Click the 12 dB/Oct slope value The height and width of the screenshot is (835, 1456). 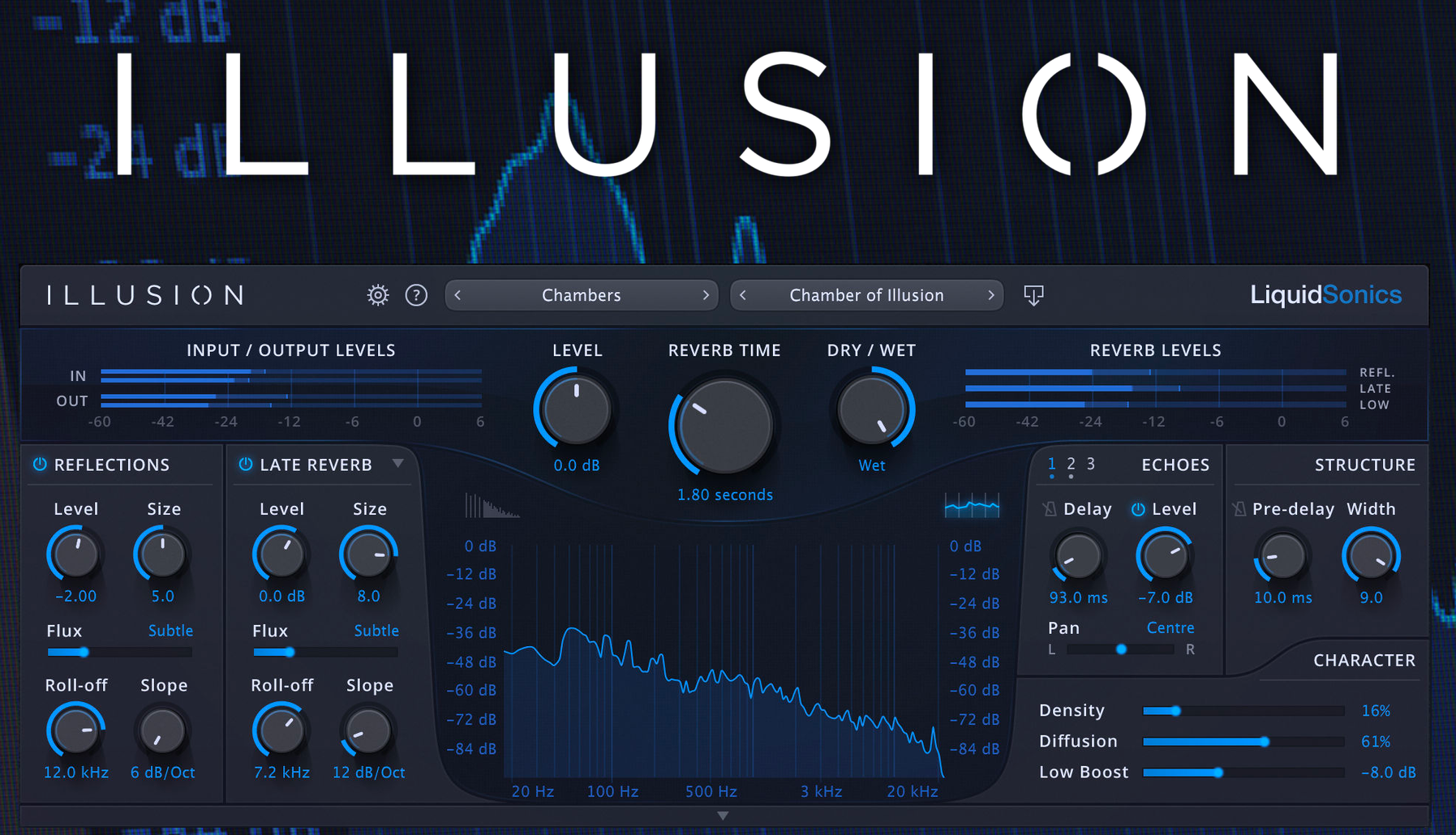point(368,773)
